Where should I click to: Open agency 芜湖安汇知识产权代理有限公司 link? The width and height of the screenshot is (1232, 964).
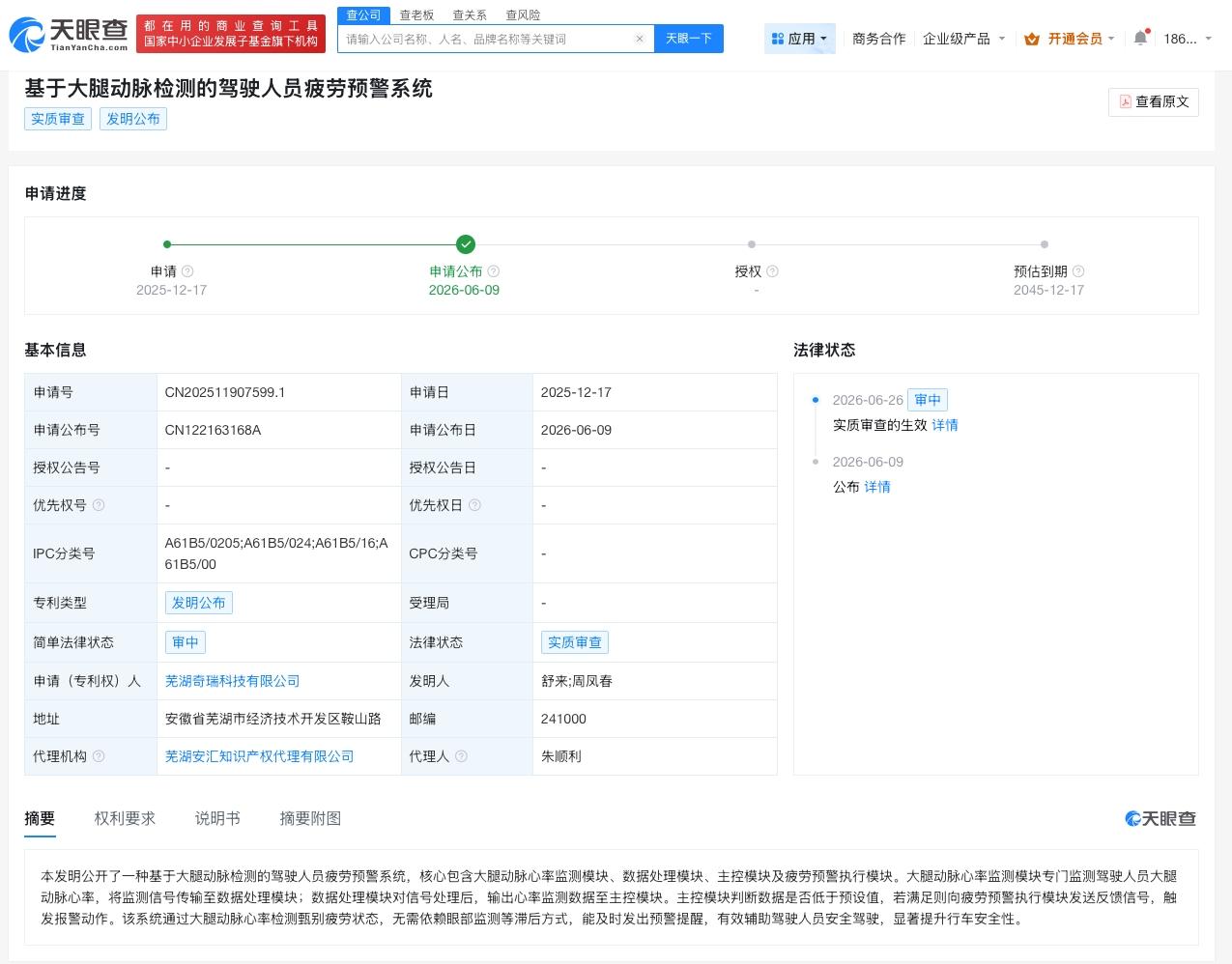(259, 756)
